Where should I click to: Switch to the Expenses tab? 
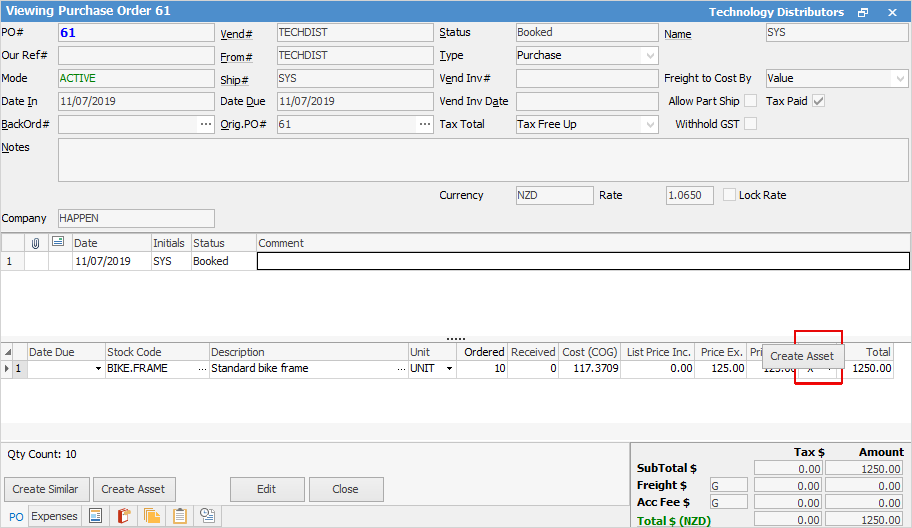[54, 516]
